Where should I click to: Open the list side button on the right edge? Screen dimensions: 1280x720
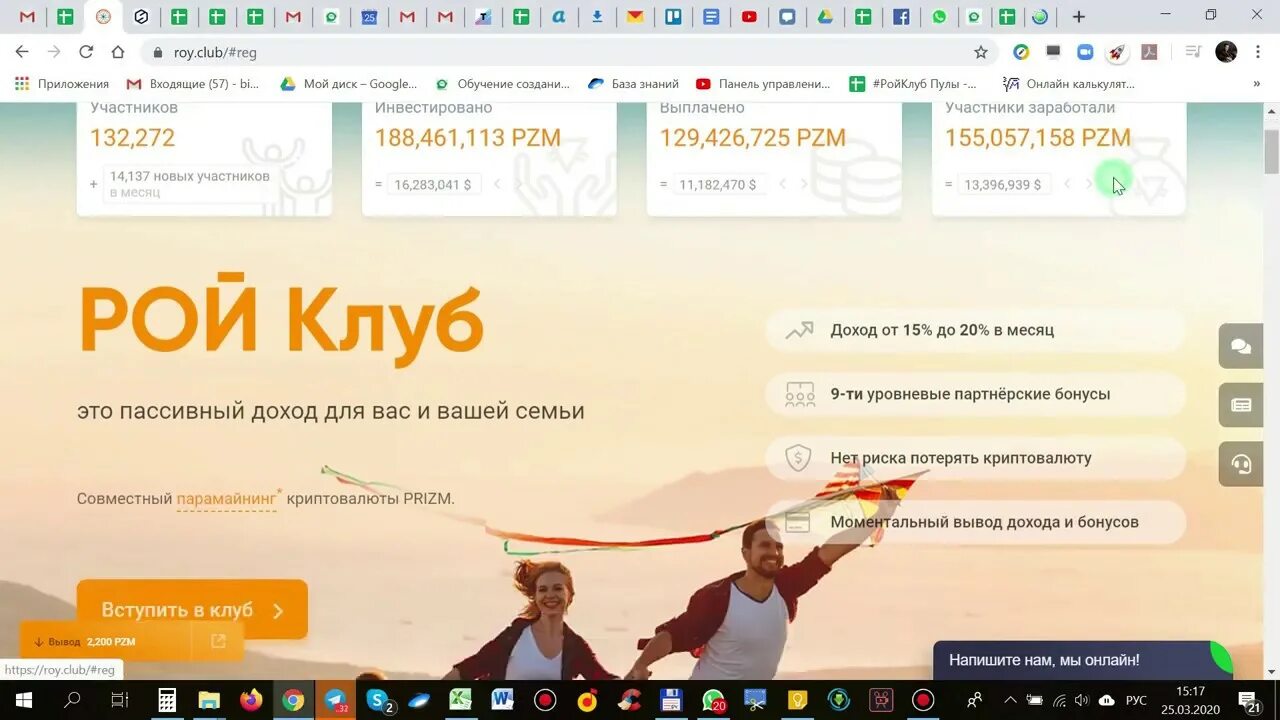[1241, 405]
